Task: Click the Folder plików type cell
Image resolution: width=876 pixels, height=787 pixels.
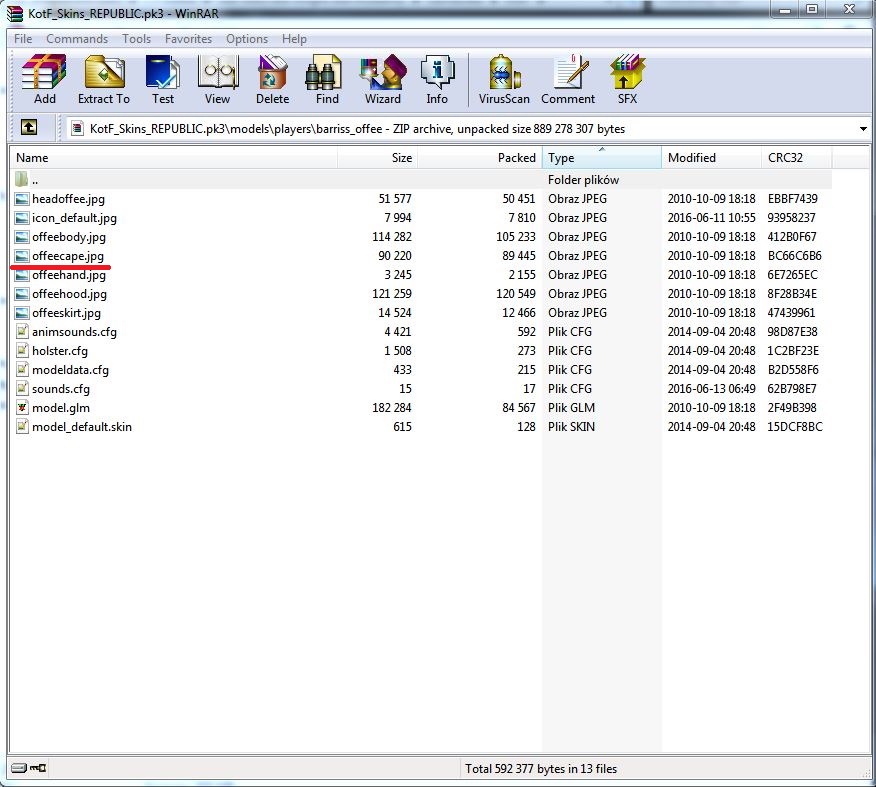Action: pos(583,180)
